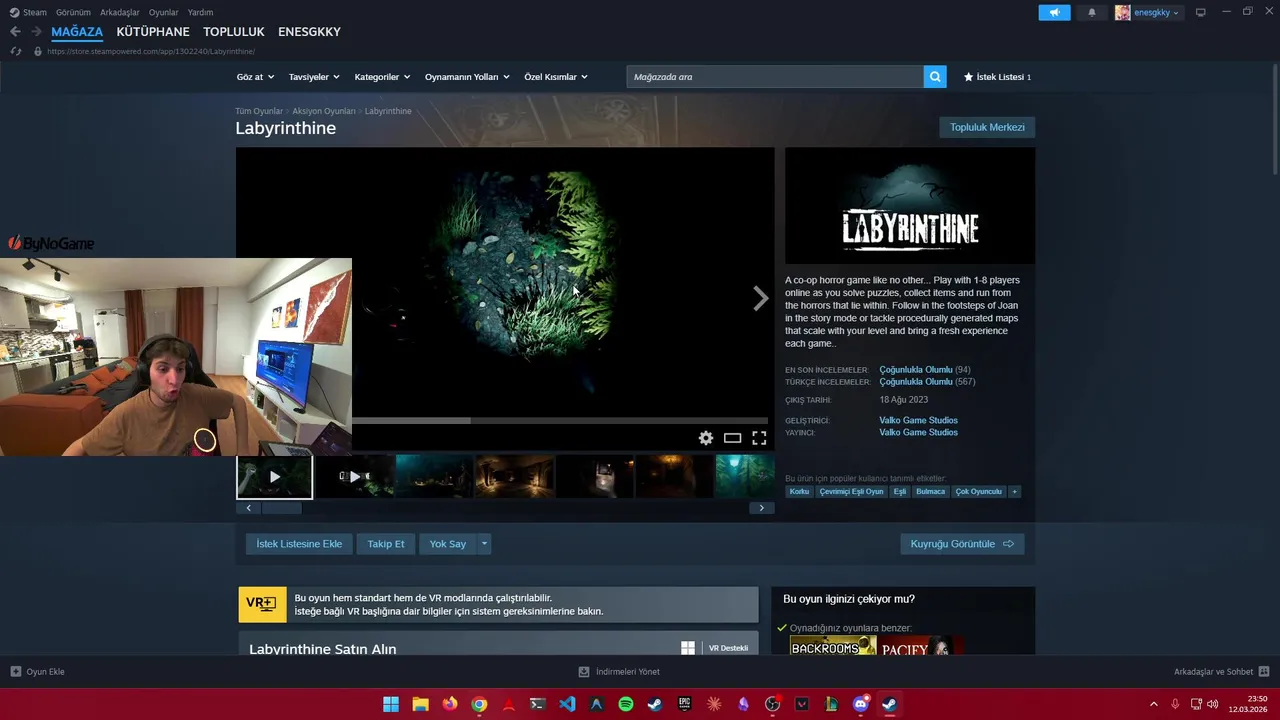Switch the trailer to fullscreen
This screenshot has width=1280, height=720.
759,438
